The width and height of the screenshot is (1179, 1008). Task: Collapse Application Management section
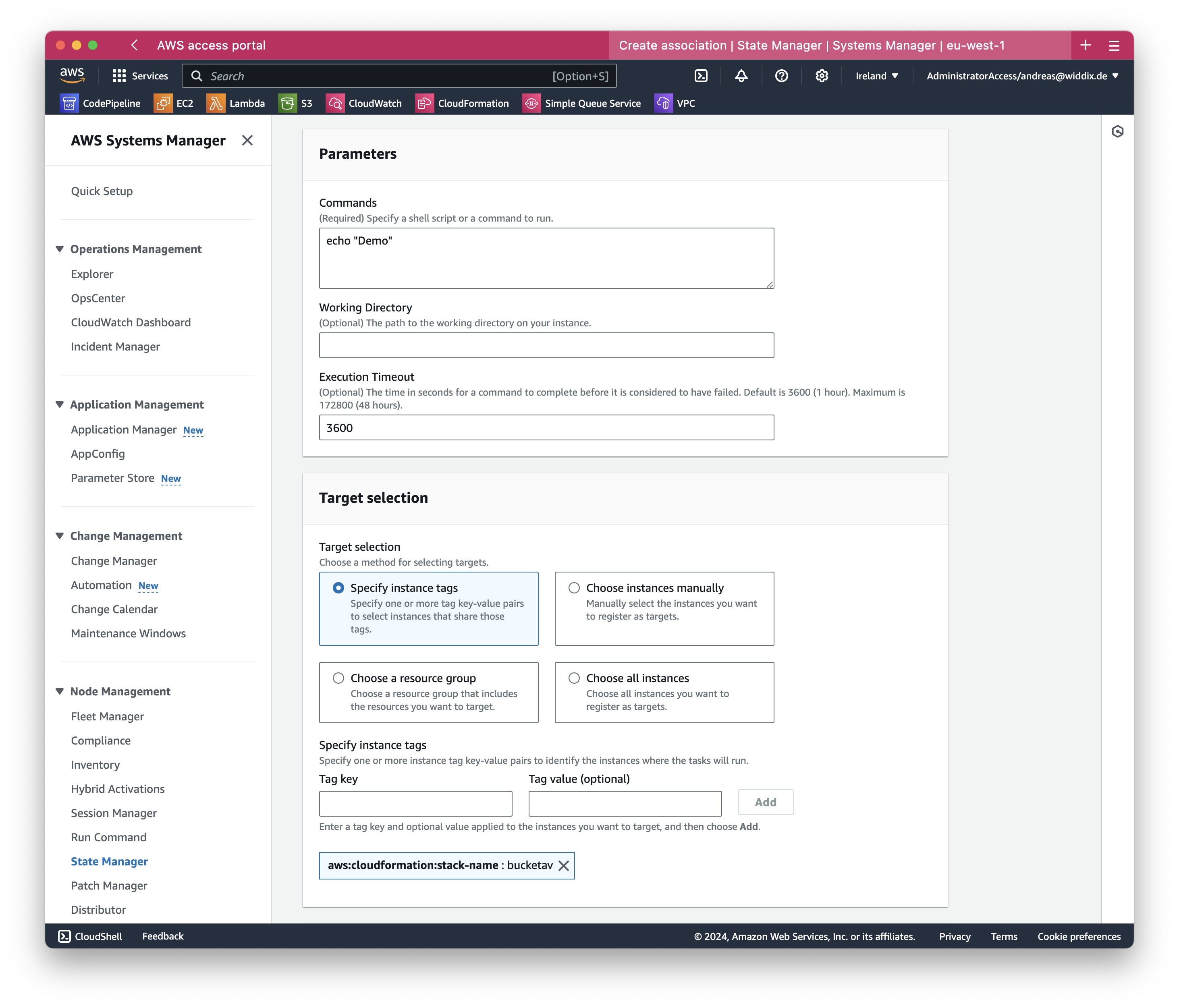pos(60,404)
